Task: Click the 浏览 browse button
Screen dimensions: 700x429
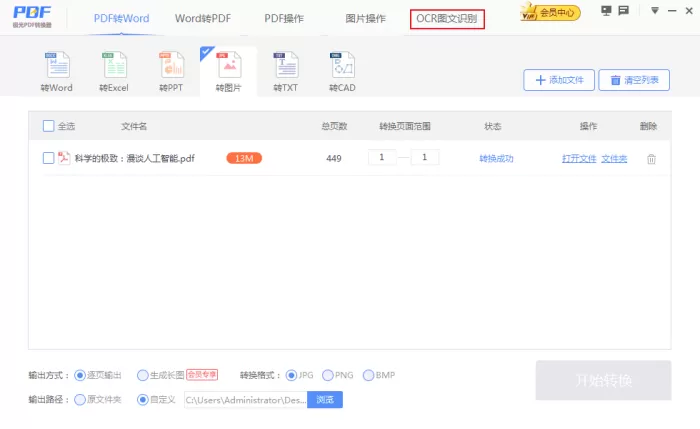Action: click(x=325, y=400)
